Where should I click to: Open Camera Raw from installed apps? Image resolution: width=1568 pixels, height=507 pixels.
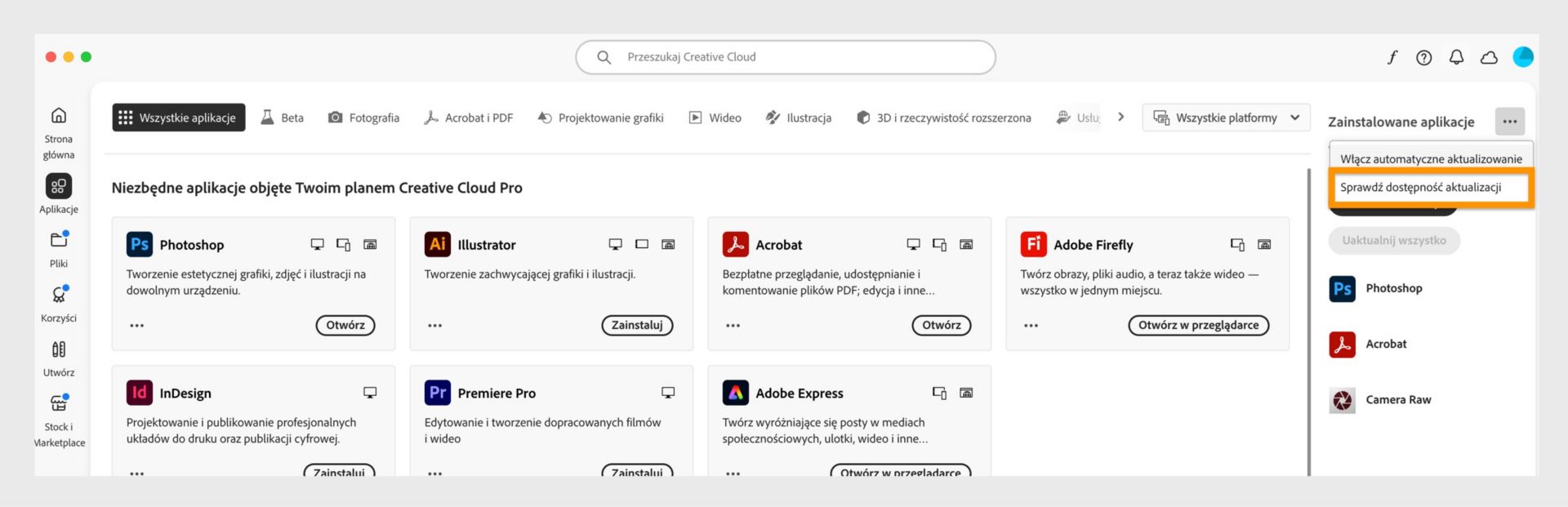click(1397, 399)
